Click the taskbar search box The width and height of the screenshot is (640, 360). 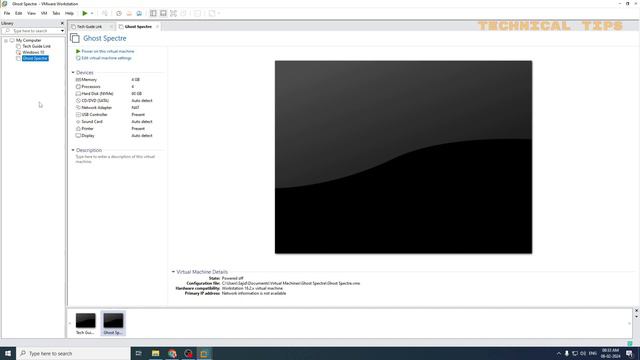tap(73, 353)
